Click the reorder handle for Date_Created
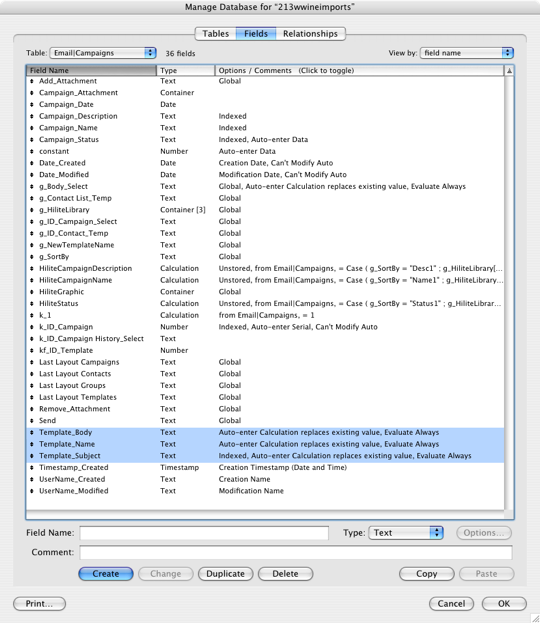Viewport: 540px width, 623px height. coord(32,163)
